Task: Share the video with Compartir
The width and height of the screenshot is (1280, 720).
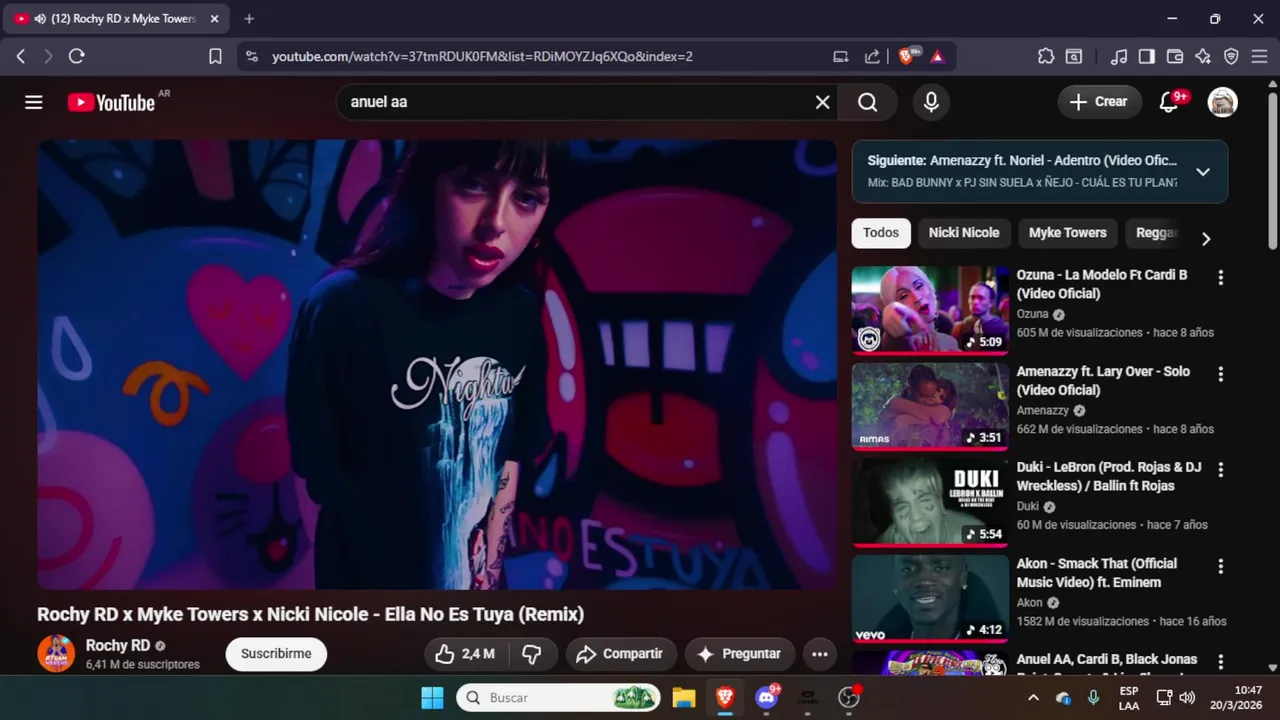Action: tap(621, 654)
